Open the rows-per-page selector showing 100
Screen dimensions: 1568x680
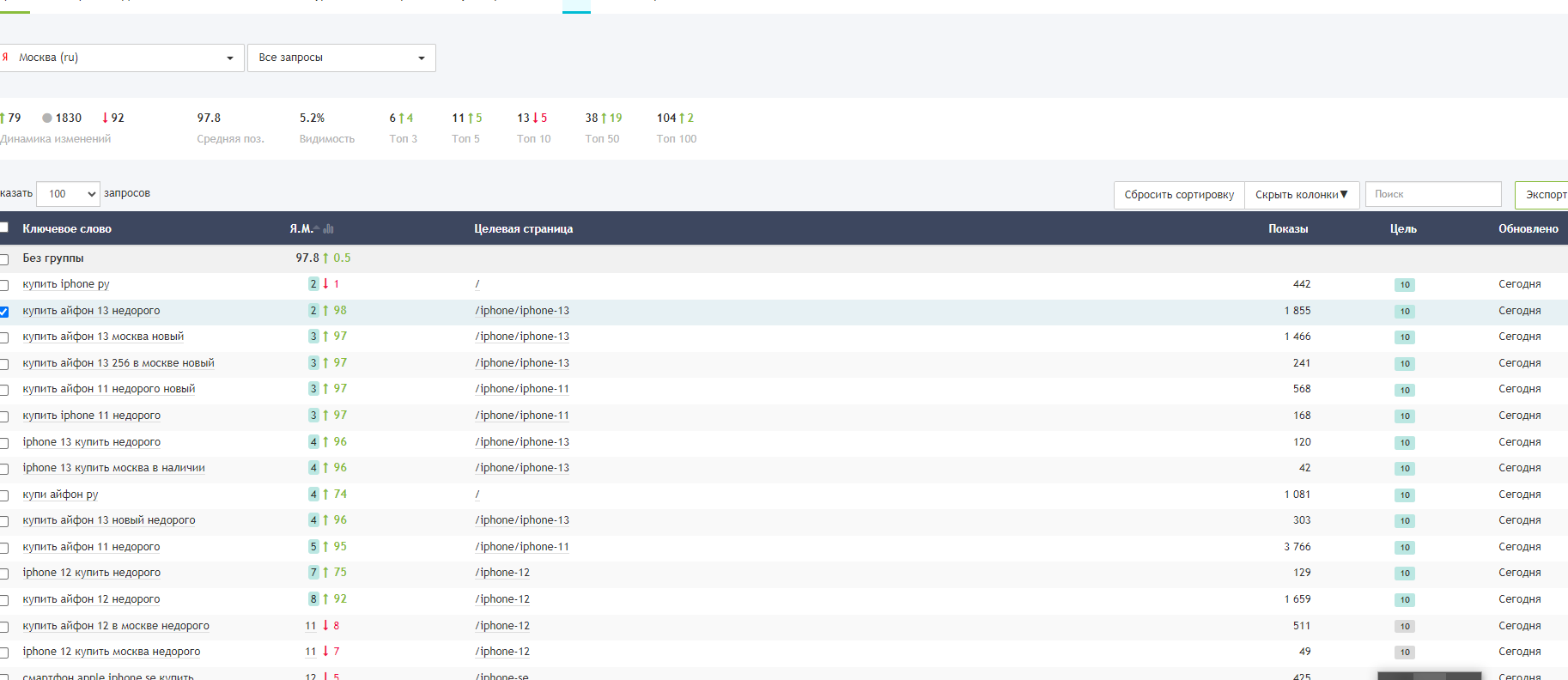(69, 194)
